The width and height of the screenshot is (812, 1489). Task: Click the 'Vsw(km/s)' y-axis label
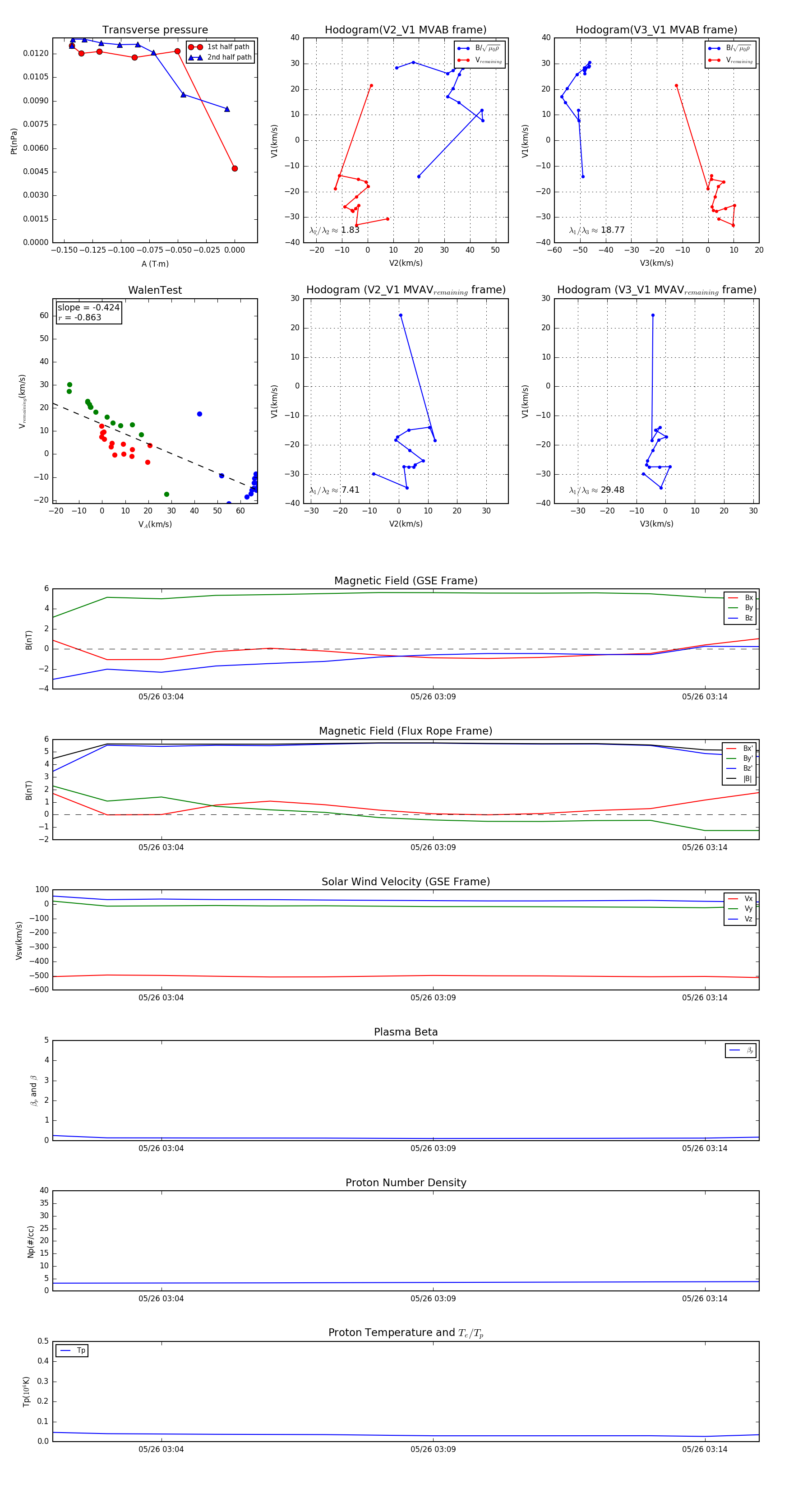click(19, 940)
